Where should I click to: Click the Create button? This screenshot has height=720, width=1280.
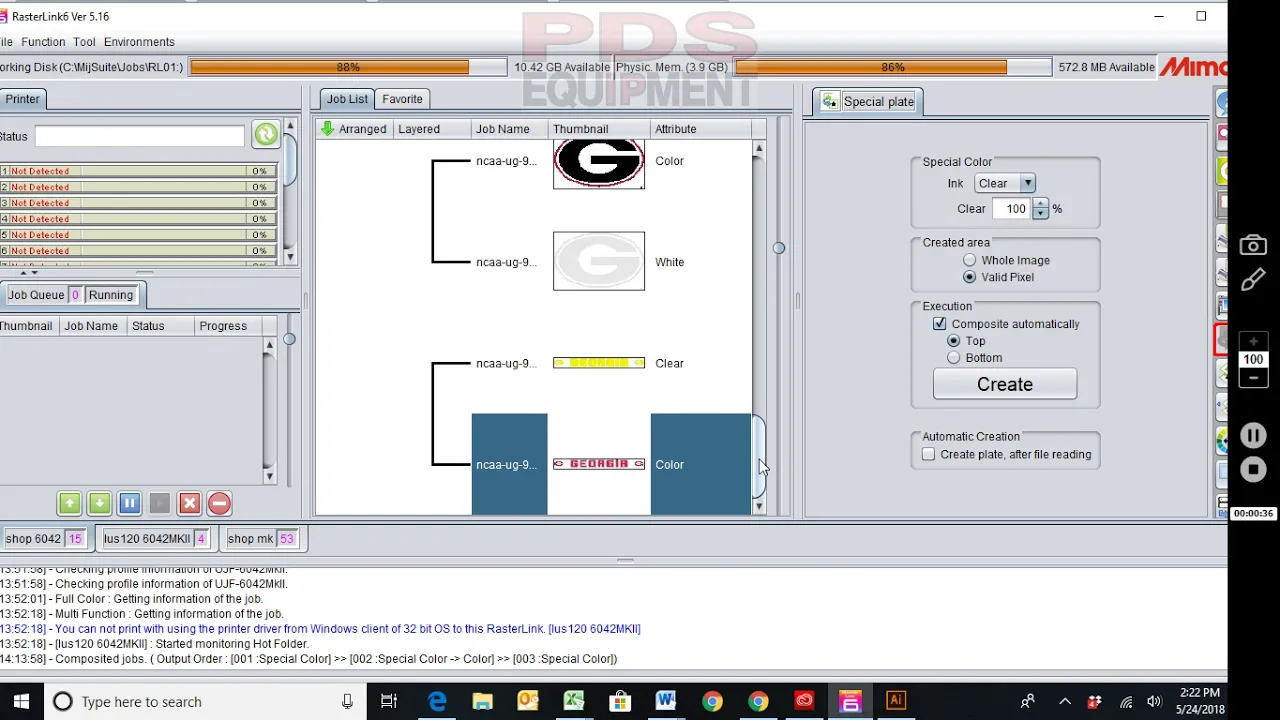click(1005, 384)
